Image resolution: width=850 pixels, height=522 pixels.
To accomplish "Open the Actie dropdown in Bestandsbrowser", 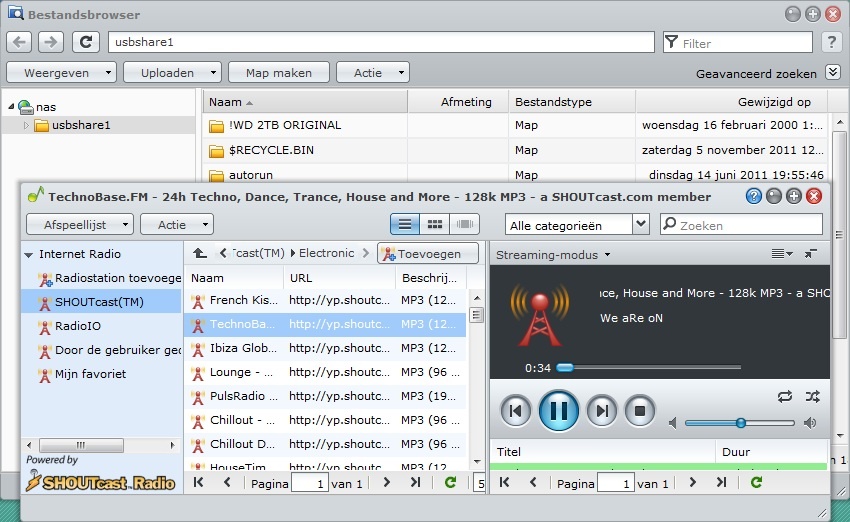I will 372,73.
